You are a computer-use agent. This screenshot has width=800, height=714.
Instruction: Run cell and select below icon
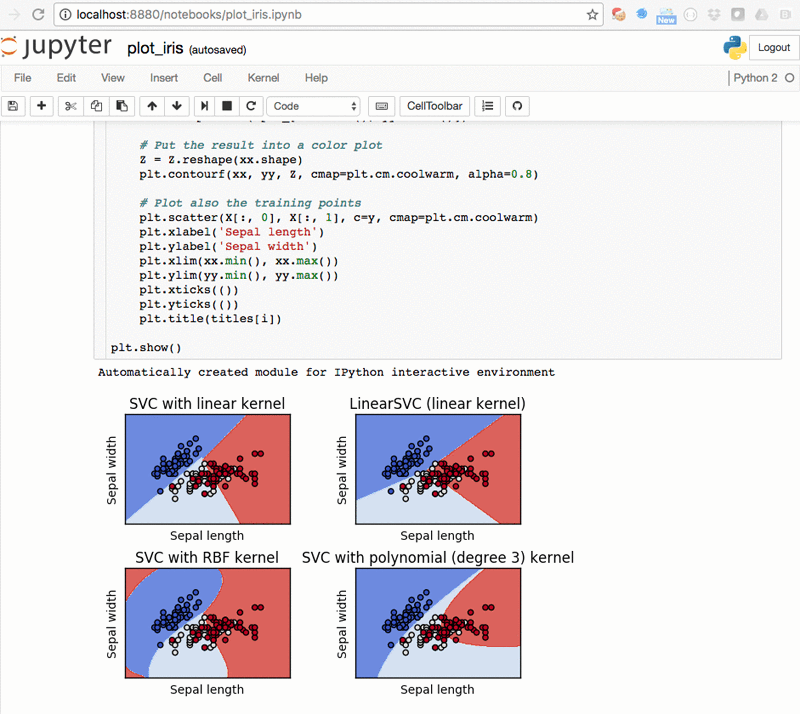204,106
